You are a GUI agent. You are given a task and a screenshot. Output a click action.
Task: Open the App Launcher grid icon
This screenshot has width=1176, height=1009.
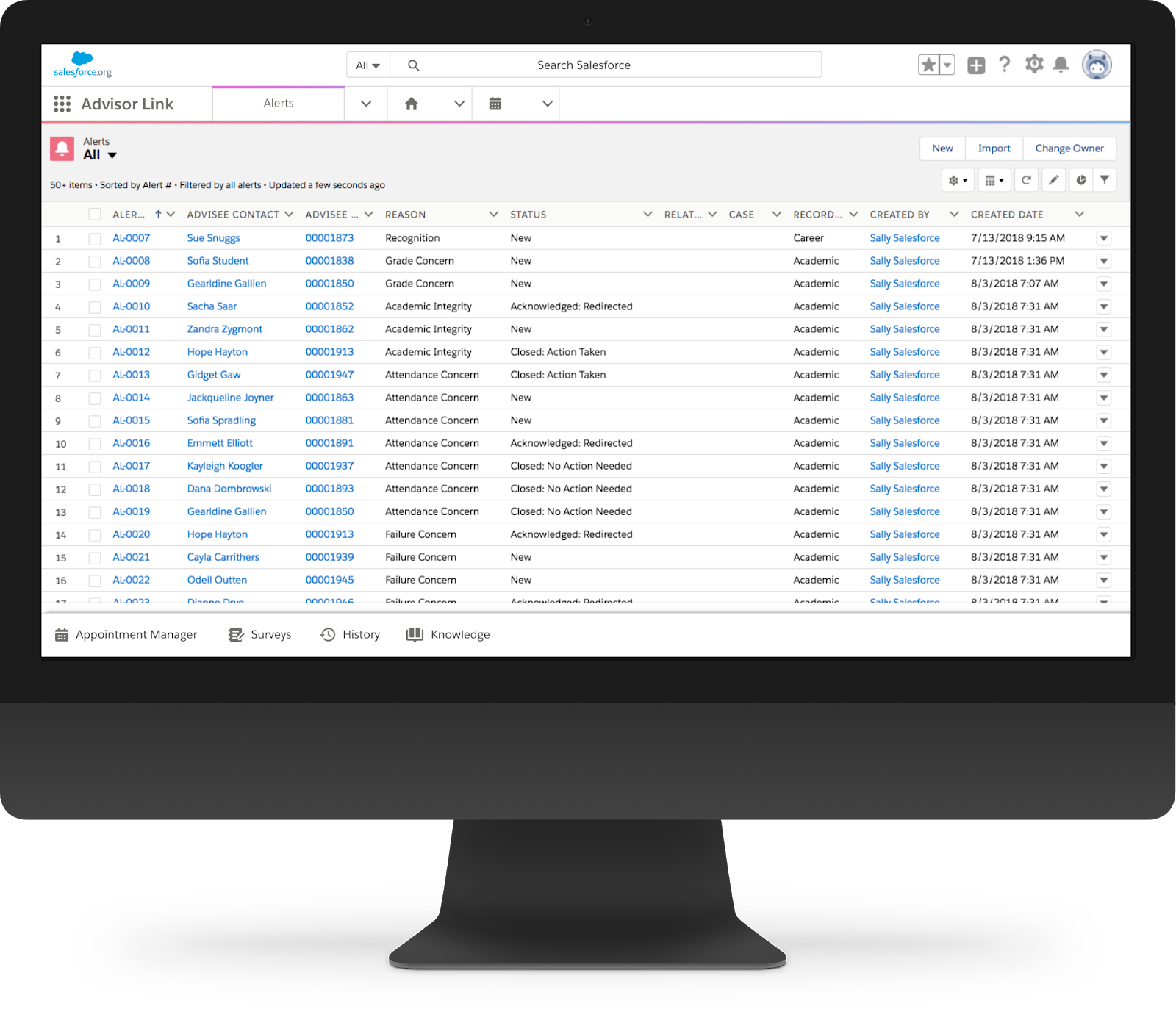click(62, 104)
